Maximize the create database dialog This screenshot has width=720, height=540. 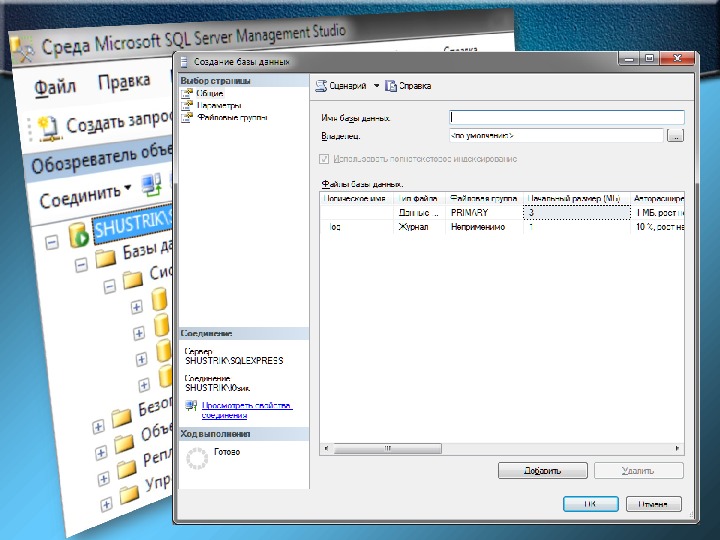point(649,58)
